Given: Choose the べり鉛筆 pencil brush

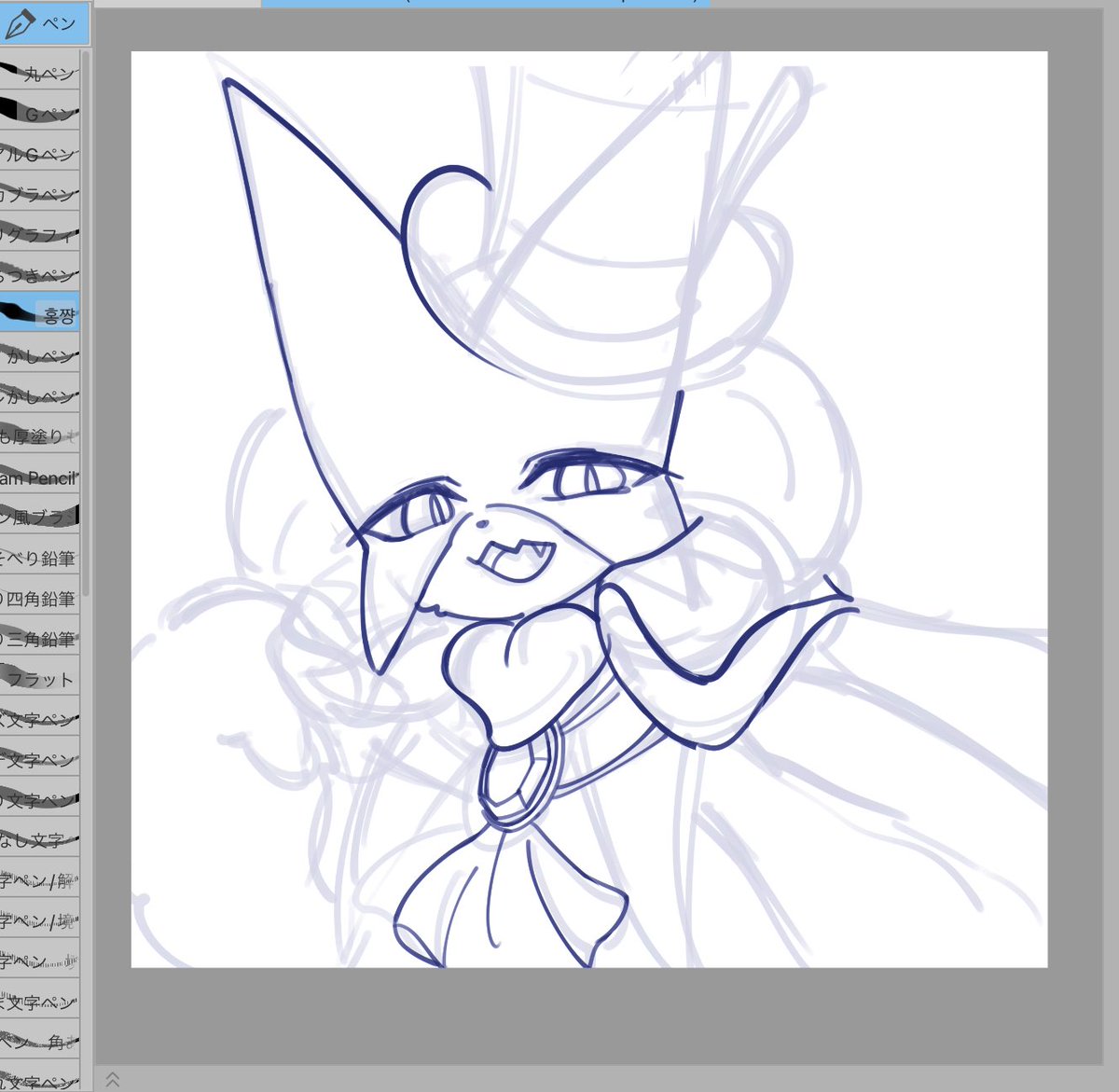Looking at the screenshot, I should coord(39,558).
